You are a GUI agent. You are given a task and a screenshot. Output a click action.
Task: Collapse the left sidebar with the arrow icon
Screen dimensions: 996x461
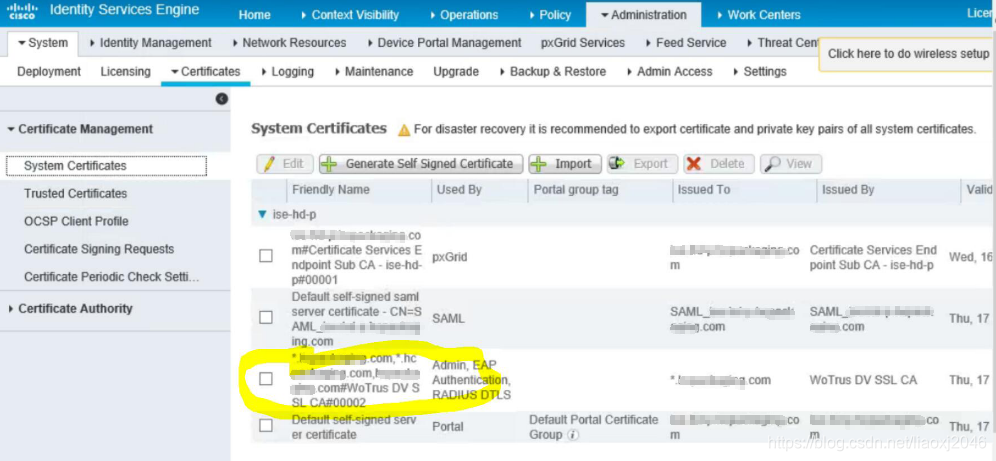click(x=222, y=98)
